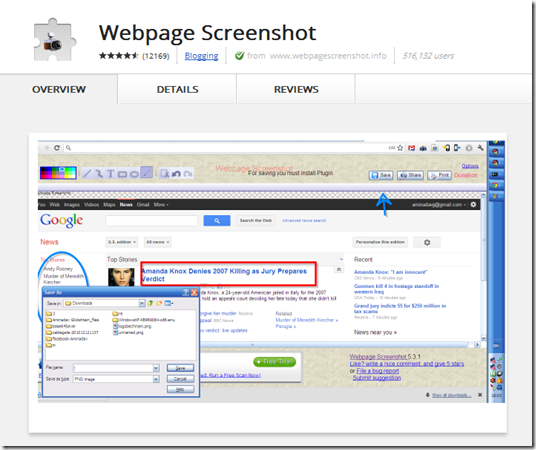This screenshot has width=536, height=450.
Task: Pick a color from the rainbow color palette
Action: [x=58, y=173]
